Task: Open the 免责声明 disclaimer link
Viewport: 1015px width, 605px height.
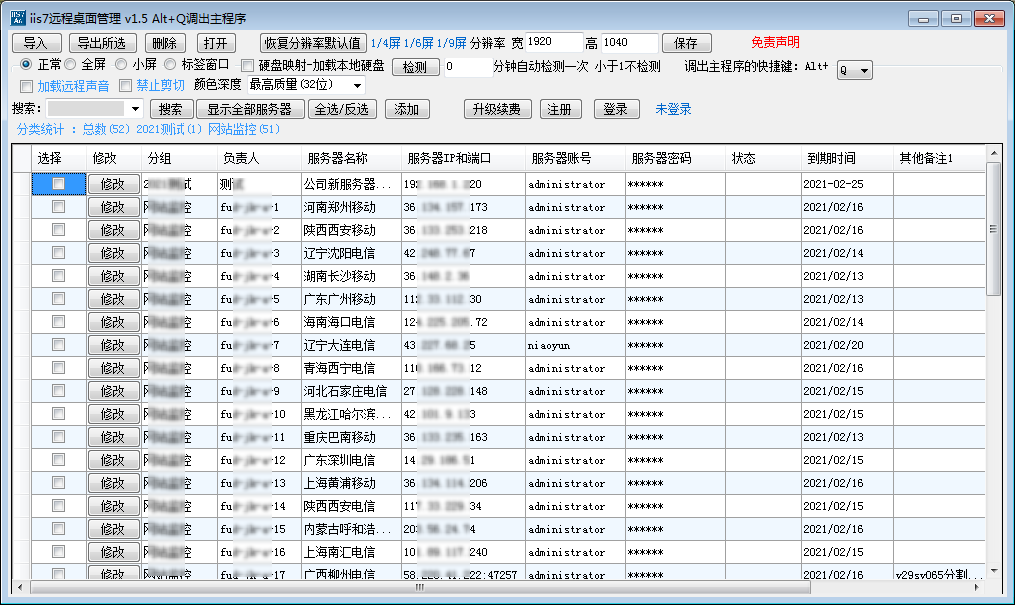Action: coord(775,43)
